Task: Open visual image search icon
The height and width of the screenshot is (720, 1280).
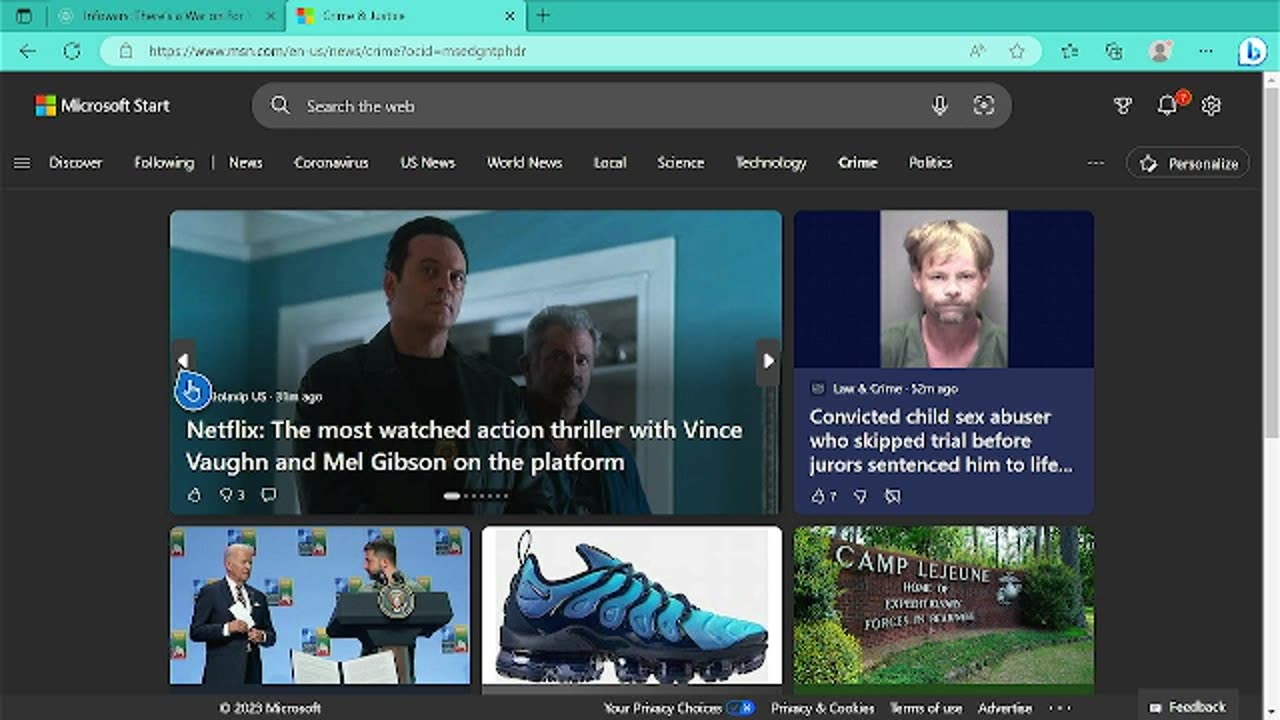Action: pos(984,106)
